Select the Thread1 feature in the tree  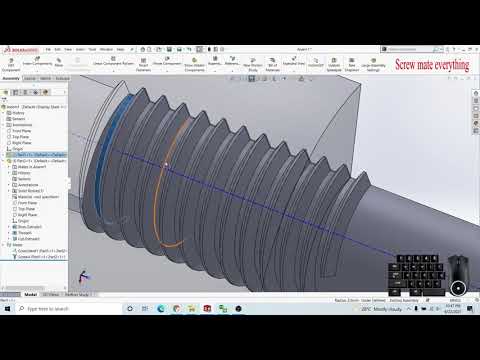click(22, 233)
